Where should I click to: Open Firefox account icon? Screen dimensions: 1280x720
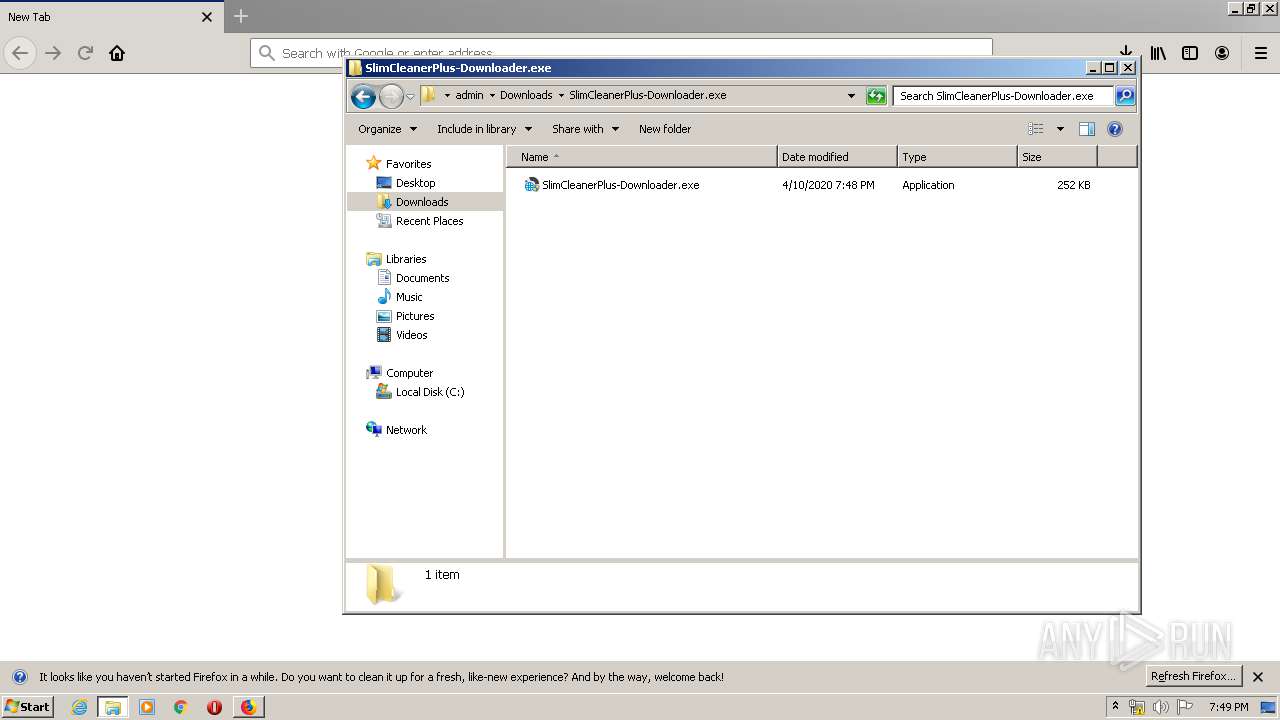[x=1222, y=53]
